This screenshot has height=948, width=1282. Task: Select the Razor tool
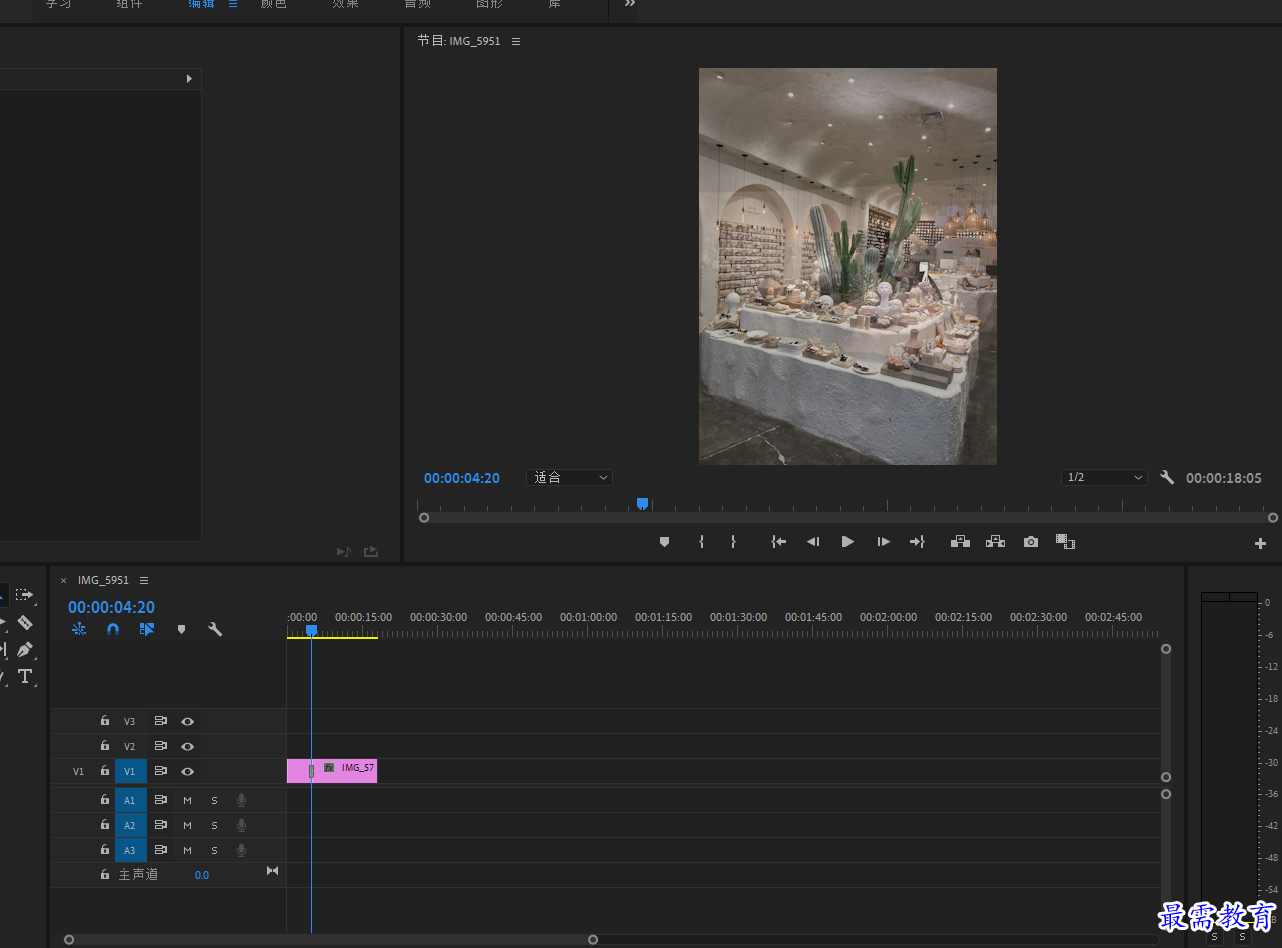(x=25, y=622)
